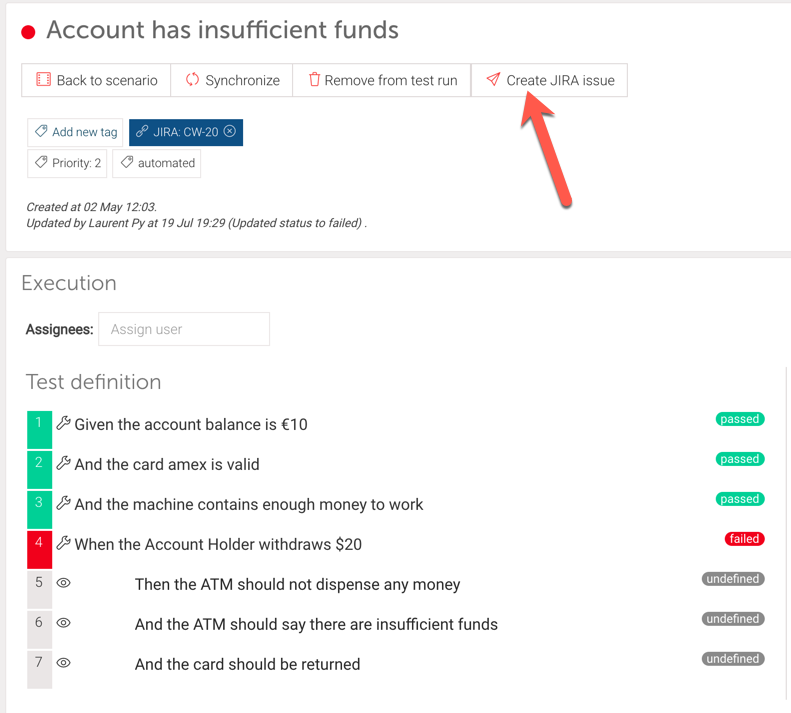Screen dimensions: 791x713
Task: Open the passed status of step 1
Action: [740, 419]
